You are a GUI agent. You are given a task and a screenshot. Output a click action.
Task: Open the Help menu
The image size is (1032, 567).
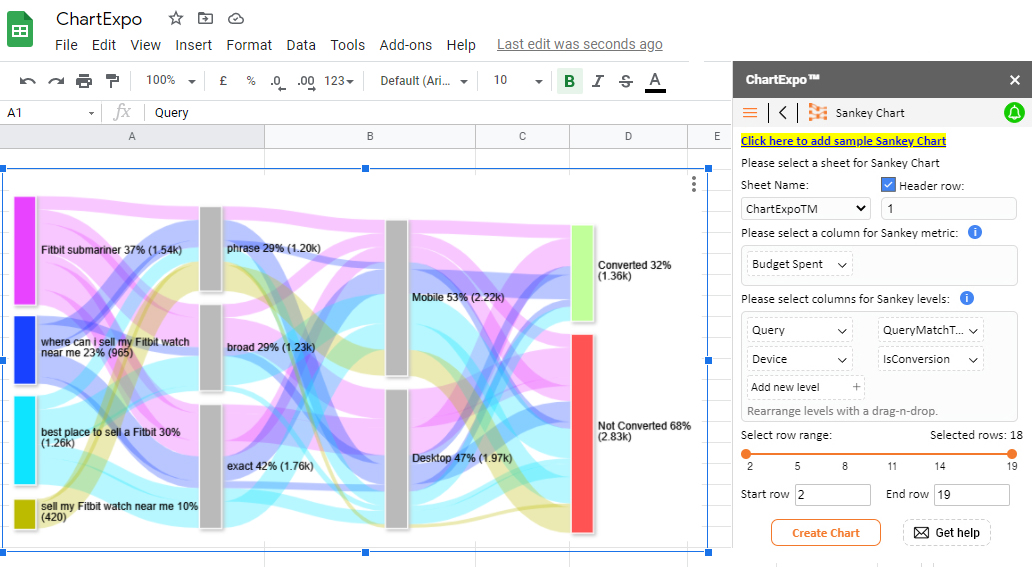(461, 45)
